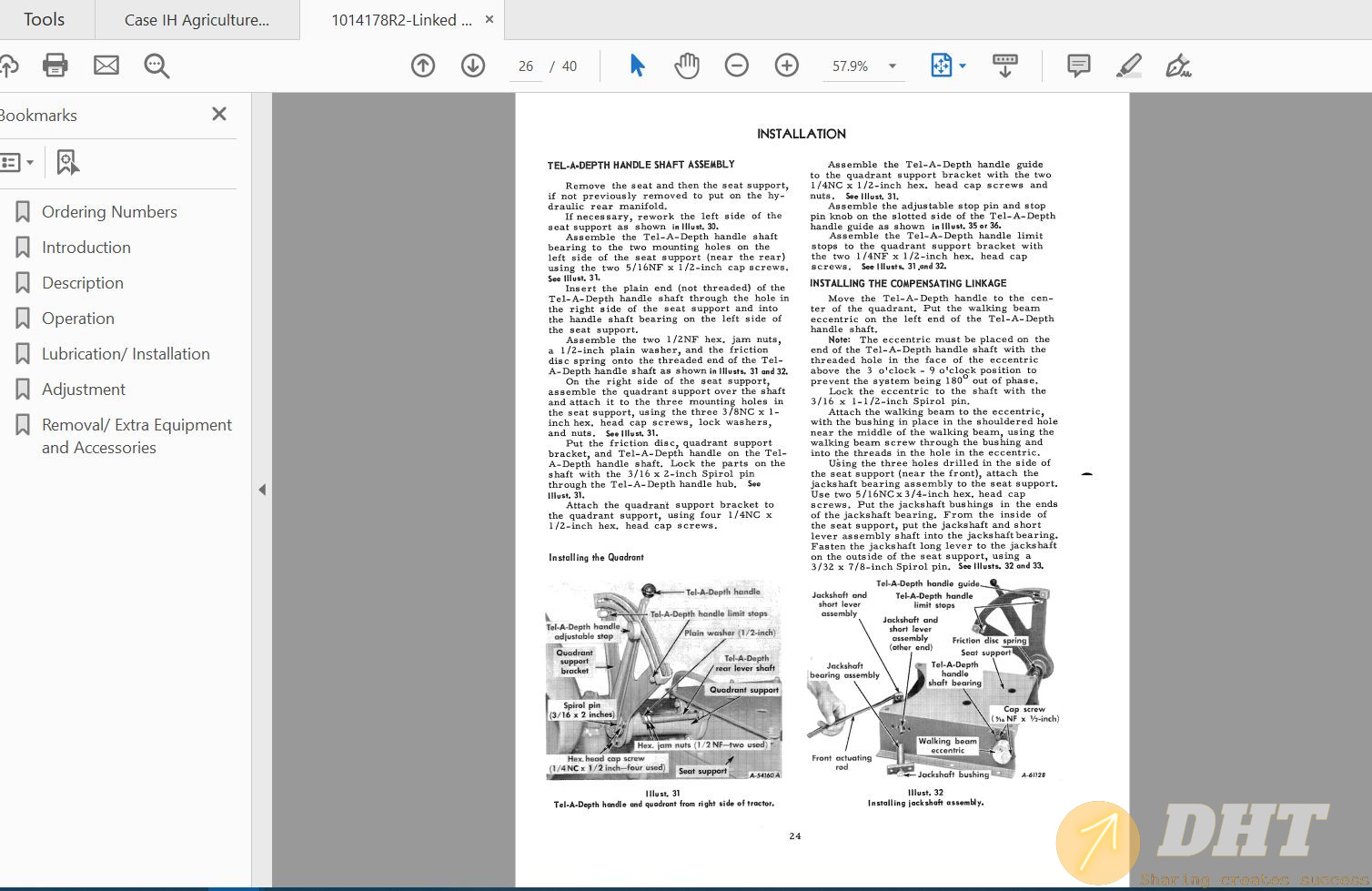Open bookmarks options list menu
This screenshot has height=891, width=1372.
(16, 163)
